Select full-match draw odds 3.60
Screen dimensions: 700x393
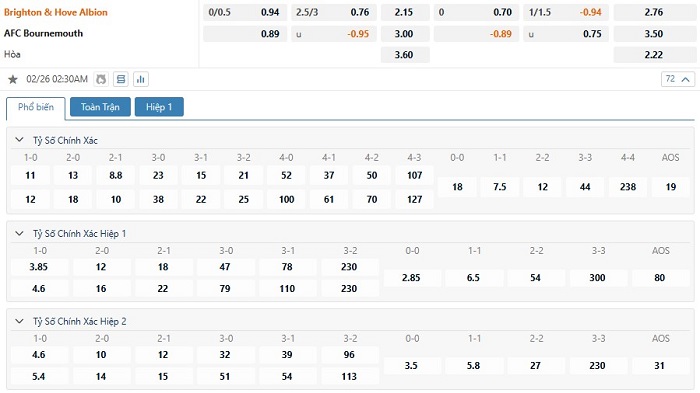405,54
